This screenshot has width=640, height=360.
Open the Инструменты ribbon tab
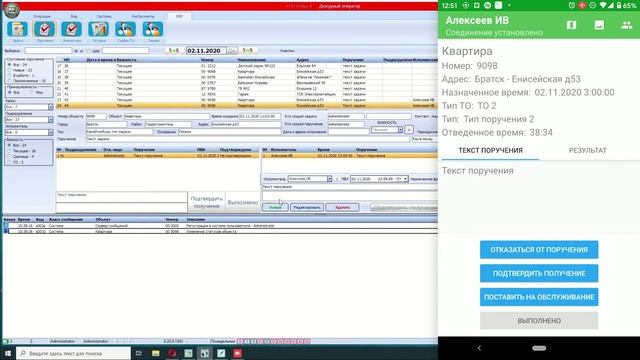tap(143, 16)
